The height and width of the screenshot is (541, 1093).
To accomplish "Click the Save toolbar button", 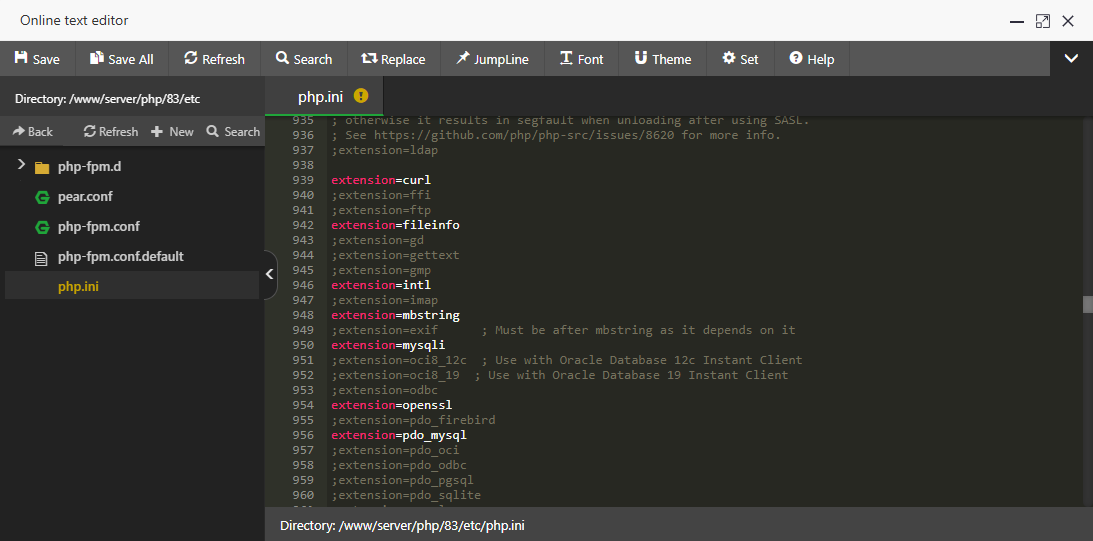I will click(x=37, y=59).
